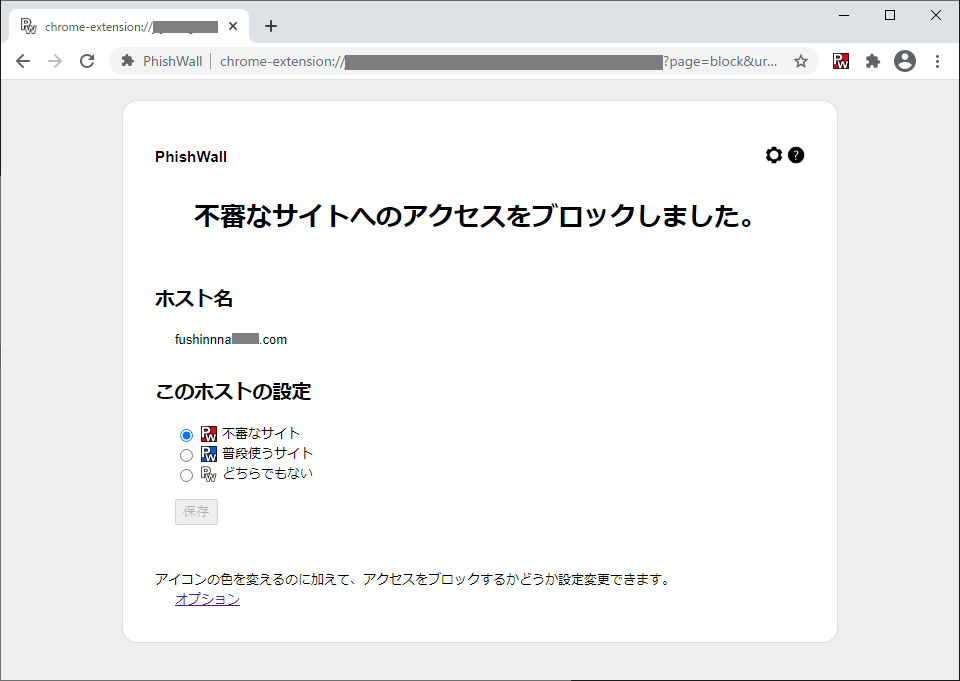Close the chrome-extension tab
960x681 pixels.
pos(233,26)
